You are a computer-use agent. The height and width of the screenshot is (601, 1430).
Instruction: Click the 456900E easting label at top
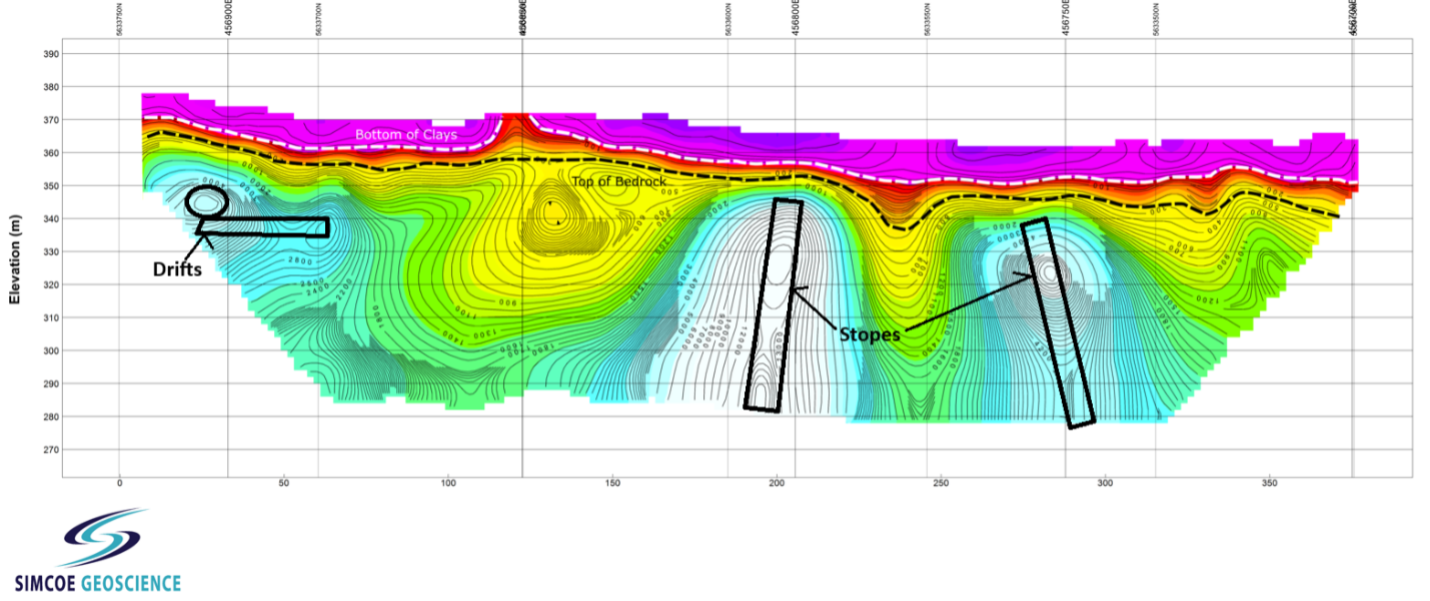(229, 19)
